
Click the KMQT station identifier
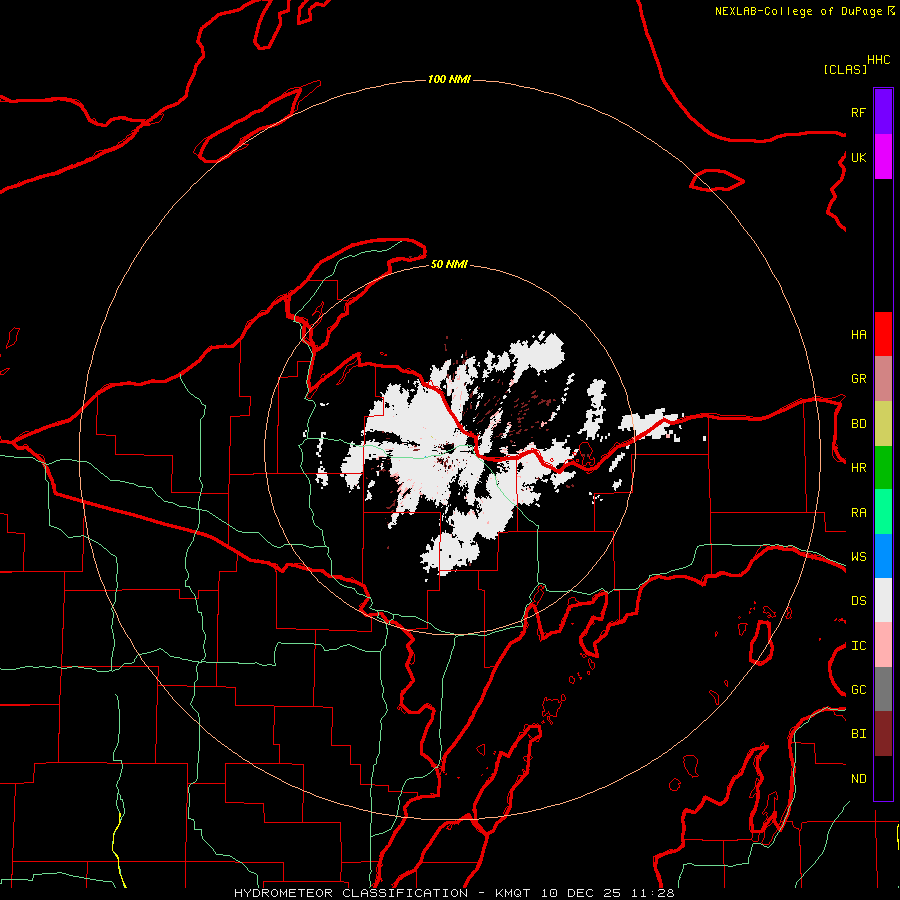click(x=513, y=893)
